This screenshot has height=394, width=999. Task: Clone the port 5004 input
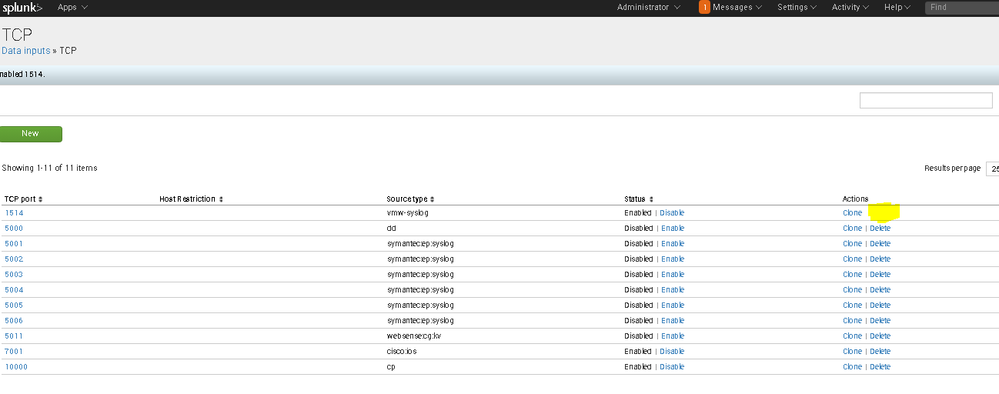tap(852, 289)
